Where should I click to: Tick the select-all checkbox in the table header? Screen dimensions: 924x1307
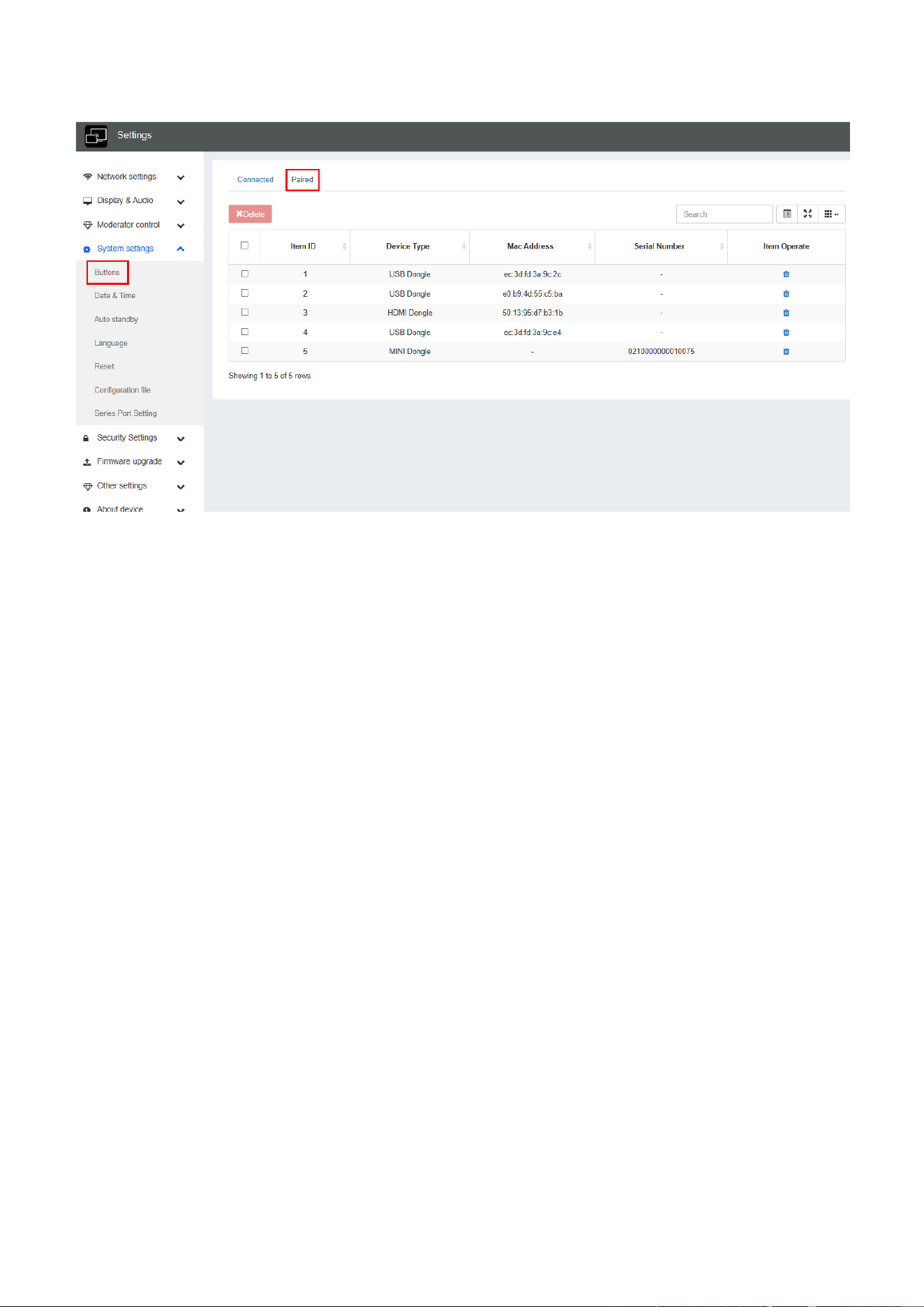point(244,246)
